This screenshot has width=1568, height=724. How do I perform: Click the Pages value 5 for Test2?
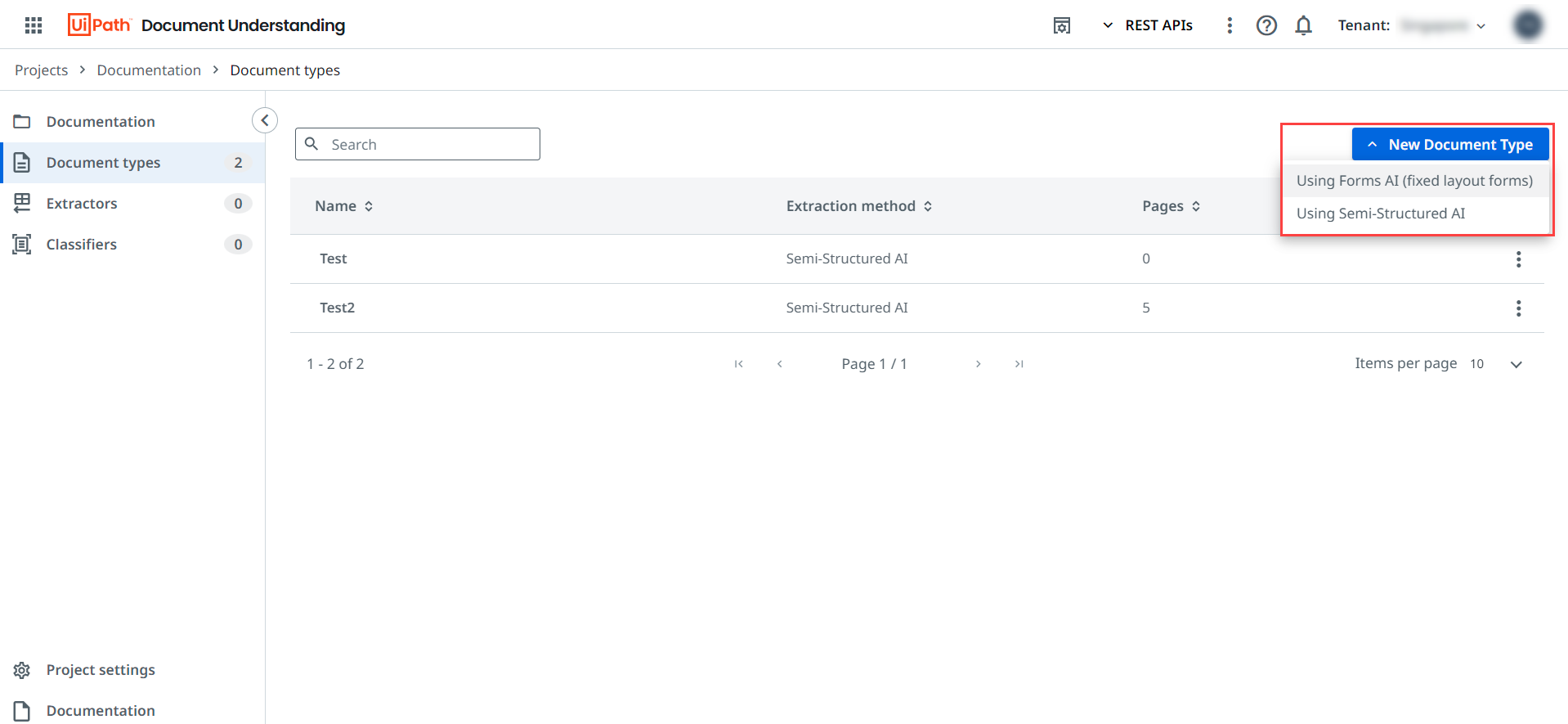click(x=1146, y=308)
